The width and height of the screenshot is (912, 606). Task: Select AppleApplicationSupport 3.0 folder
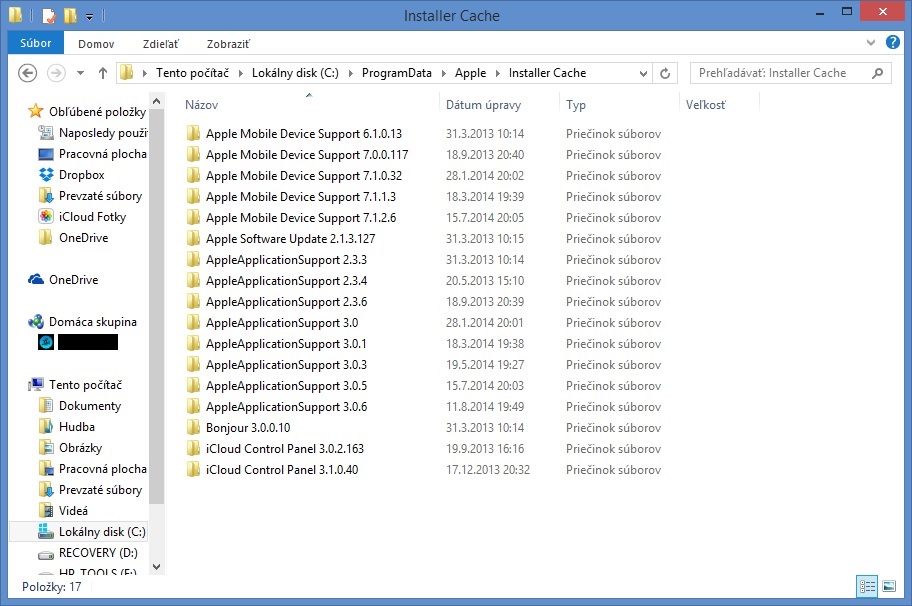pos(282,323)
